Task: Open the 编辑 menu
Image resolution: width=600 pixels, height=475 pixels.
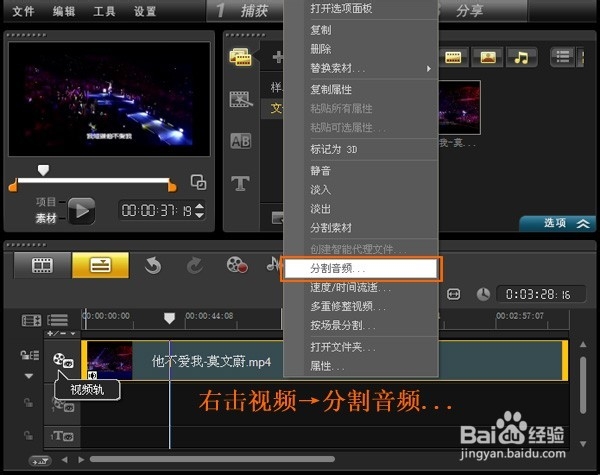Action: click(64, 11)
